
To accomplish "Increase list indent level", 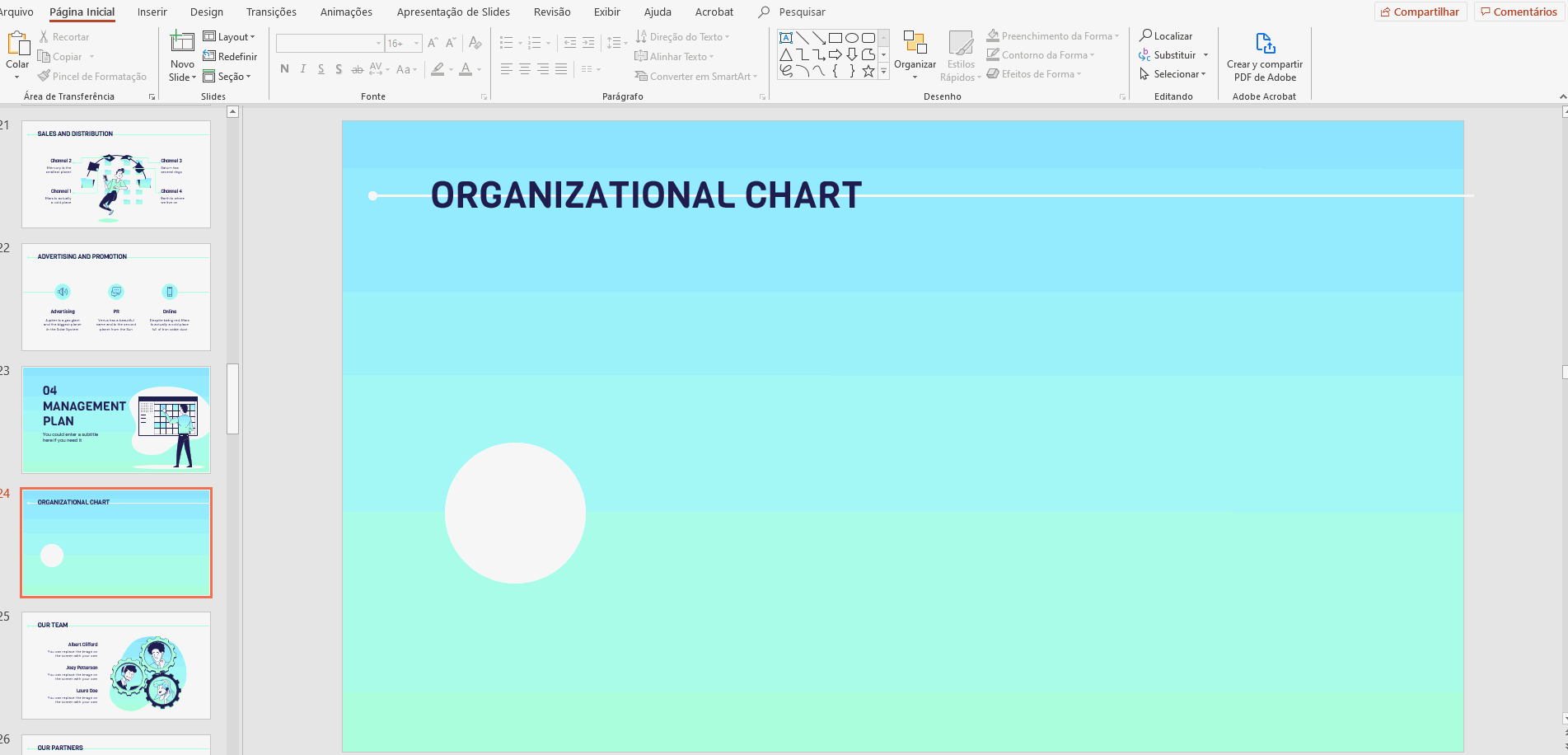I will point(588,43).
